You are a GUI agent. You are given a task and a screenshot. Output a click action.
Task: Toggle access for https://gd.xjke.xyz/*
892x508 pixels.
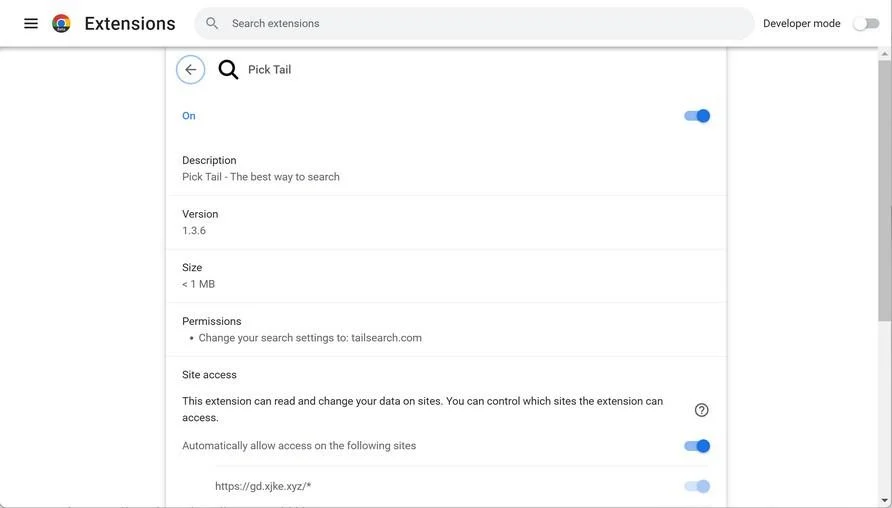point(697,486)
